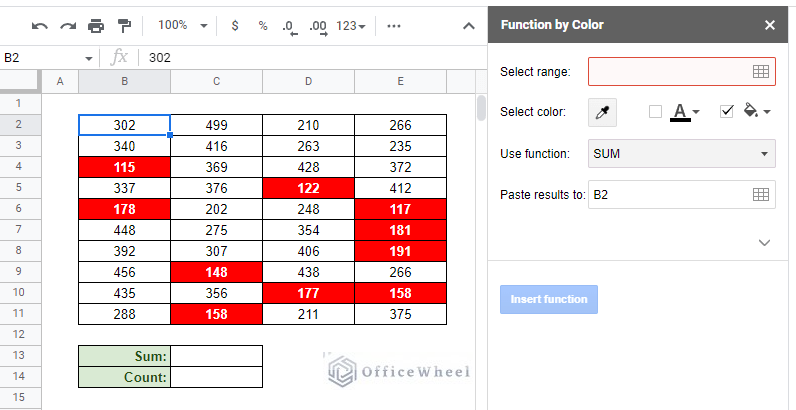Click the red cell containing 178

(x=124, y=209)
